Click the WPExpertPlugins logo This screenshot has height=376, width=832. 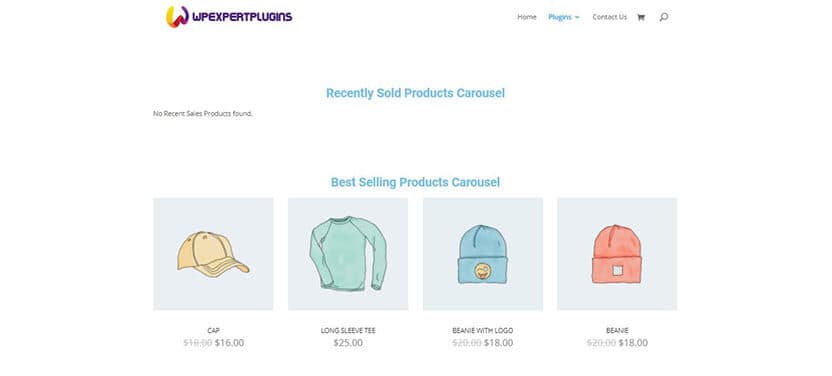coord(229,16)
